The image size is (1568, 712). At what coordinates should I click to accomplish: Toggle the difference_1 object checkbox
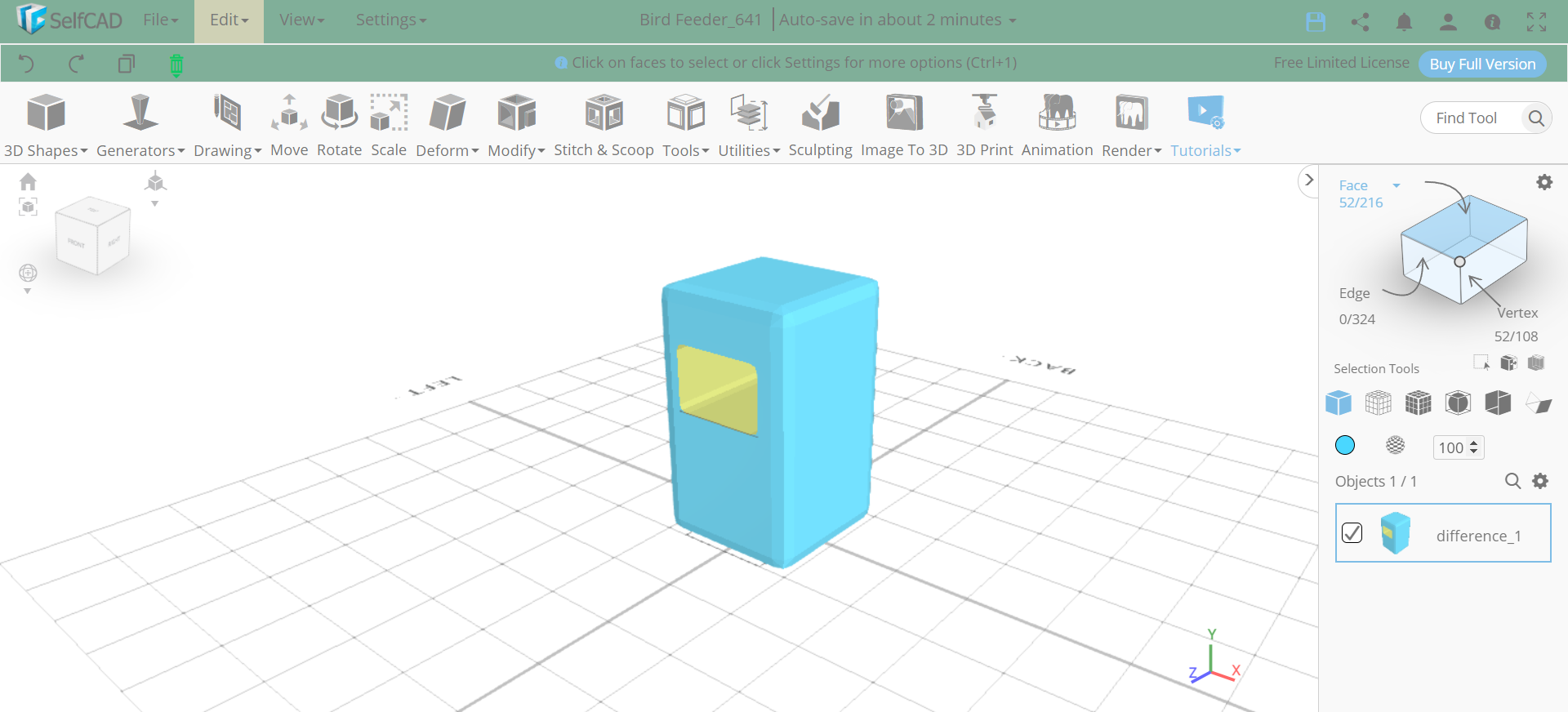[x=1352, y=533]
